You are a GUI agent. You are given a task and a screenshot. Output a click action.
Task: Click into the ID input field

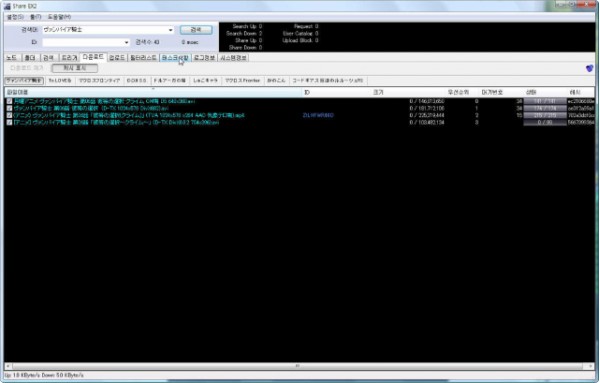point(82,42)
